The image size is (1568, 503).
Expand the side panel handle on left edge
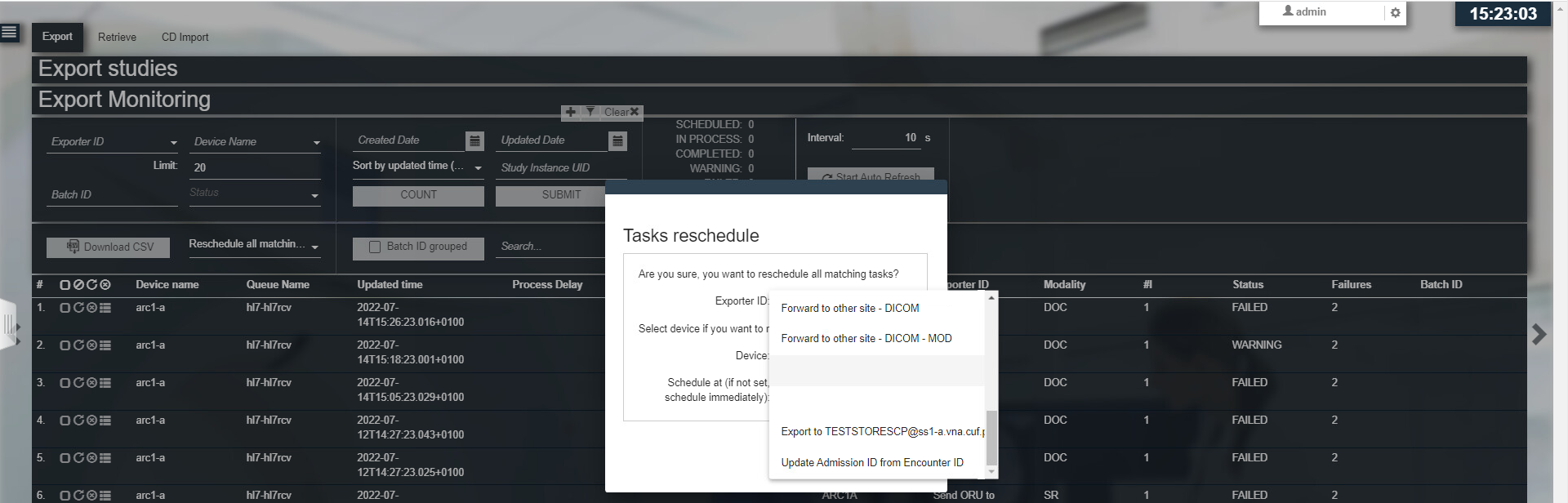[x=9, y=325]
